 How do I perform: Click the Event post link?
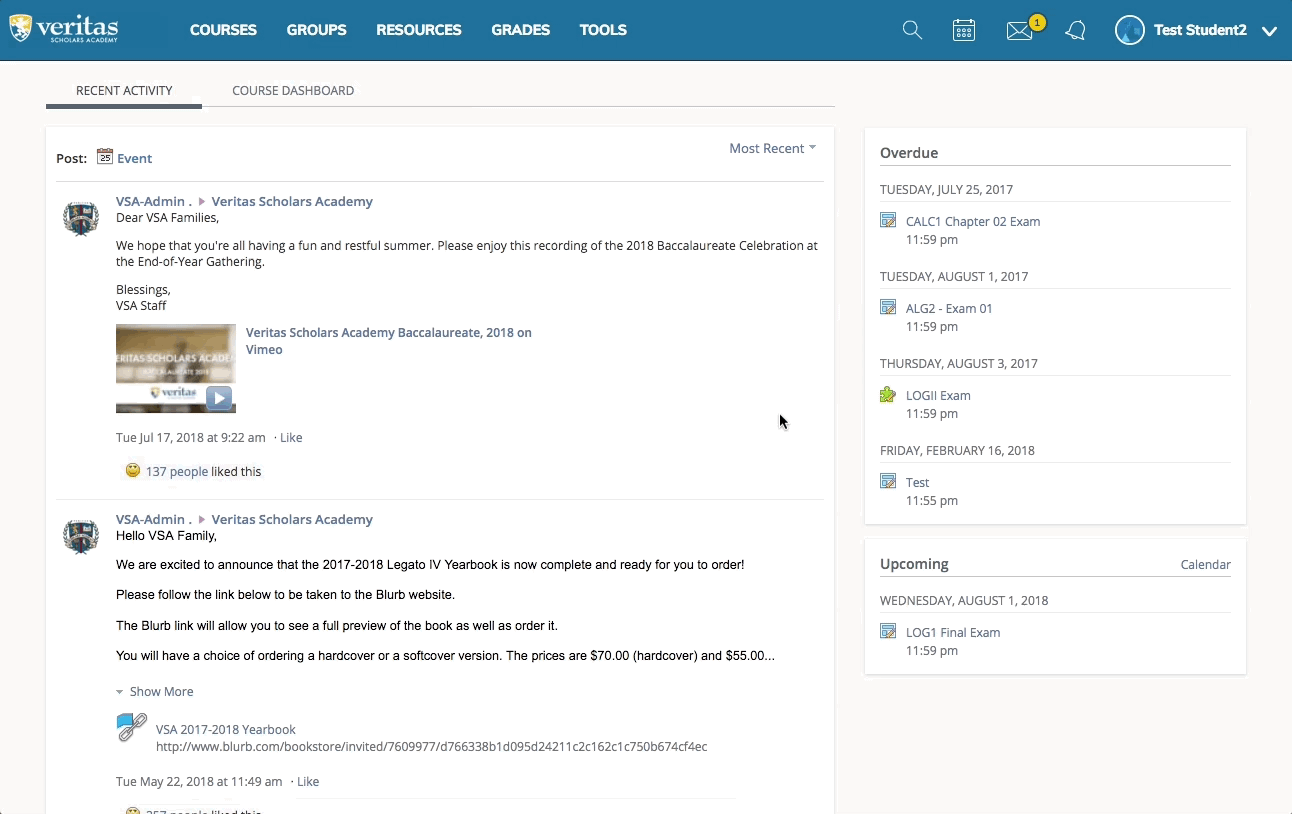(x=134, y=158)
